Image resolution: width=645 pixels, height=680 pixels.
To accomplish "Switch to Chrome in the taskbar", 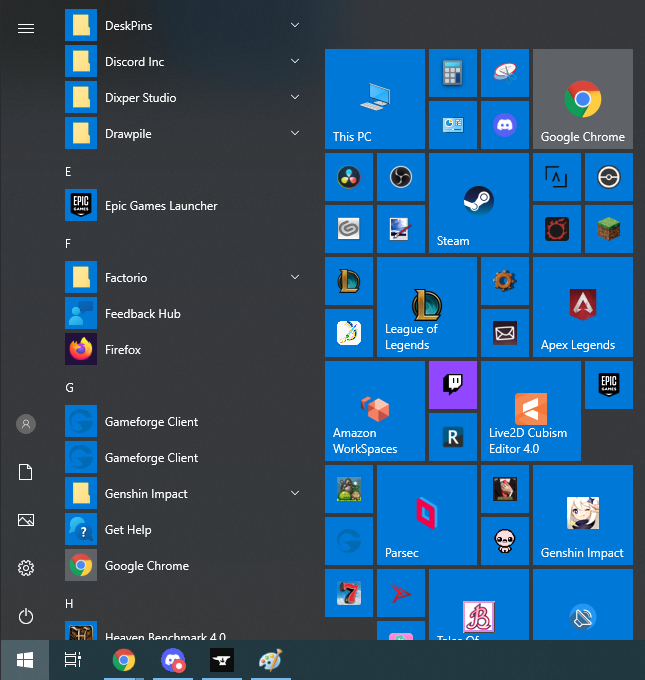I will 124,660.
